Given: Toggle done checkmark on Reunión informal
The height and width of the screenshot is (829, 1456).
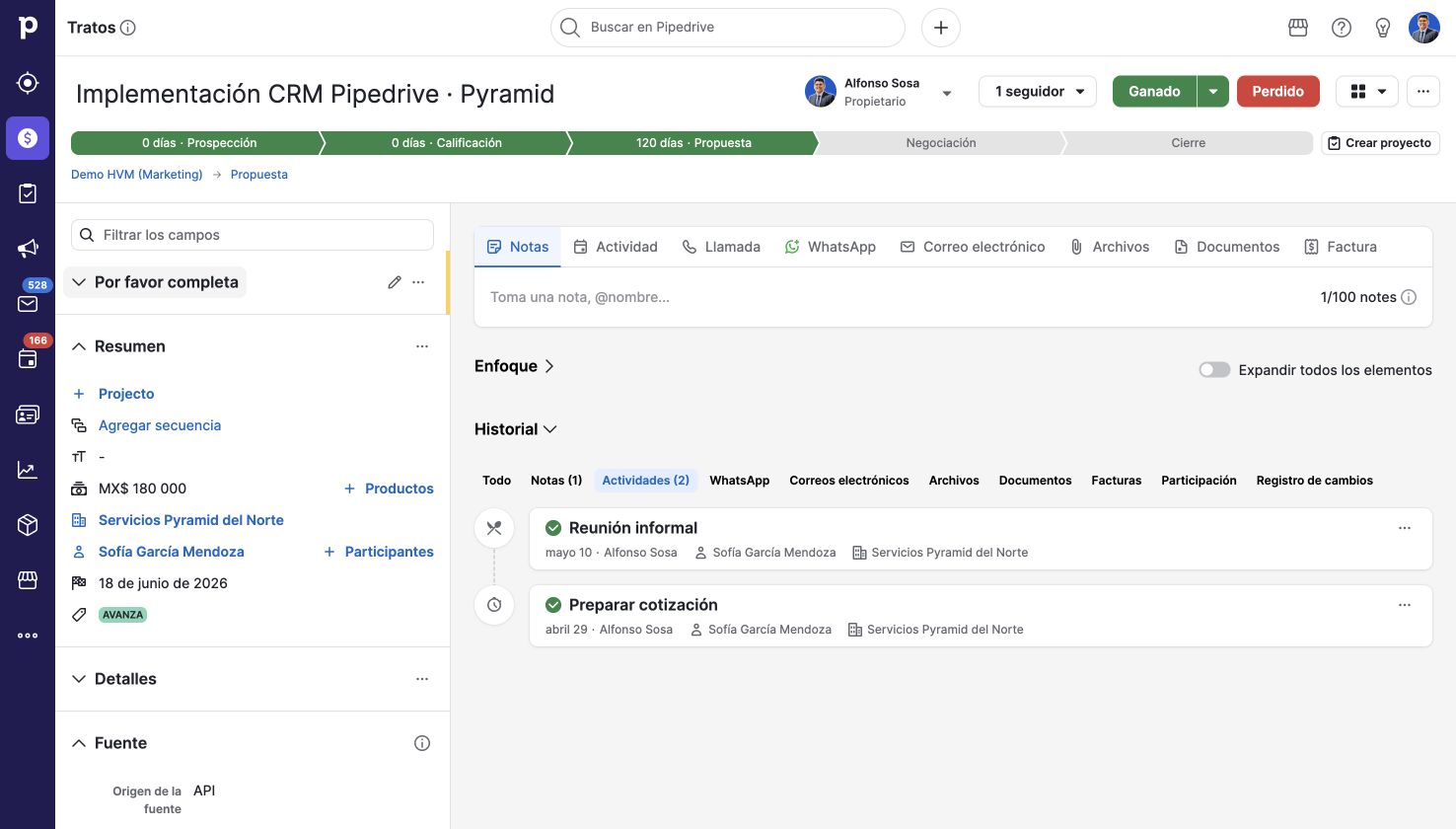Looking at the screenshot, I should 553,528.
